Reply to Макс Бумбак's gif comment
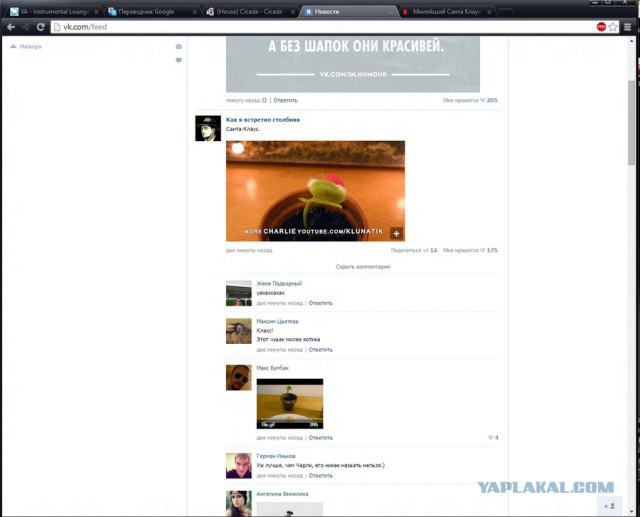Screen dimensions: 640x517 click(320, 438)
